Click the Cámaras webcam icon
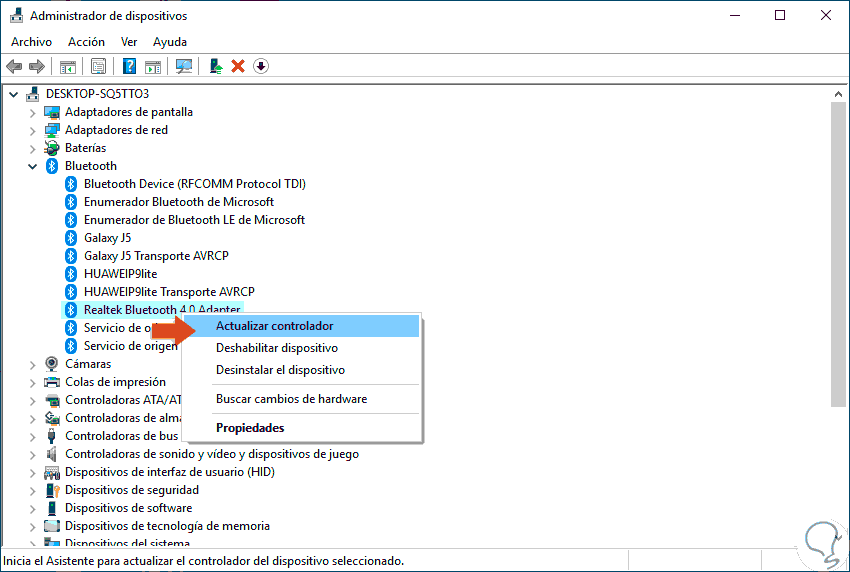Viewport: 850px width, 572px height. pos(51,364)
